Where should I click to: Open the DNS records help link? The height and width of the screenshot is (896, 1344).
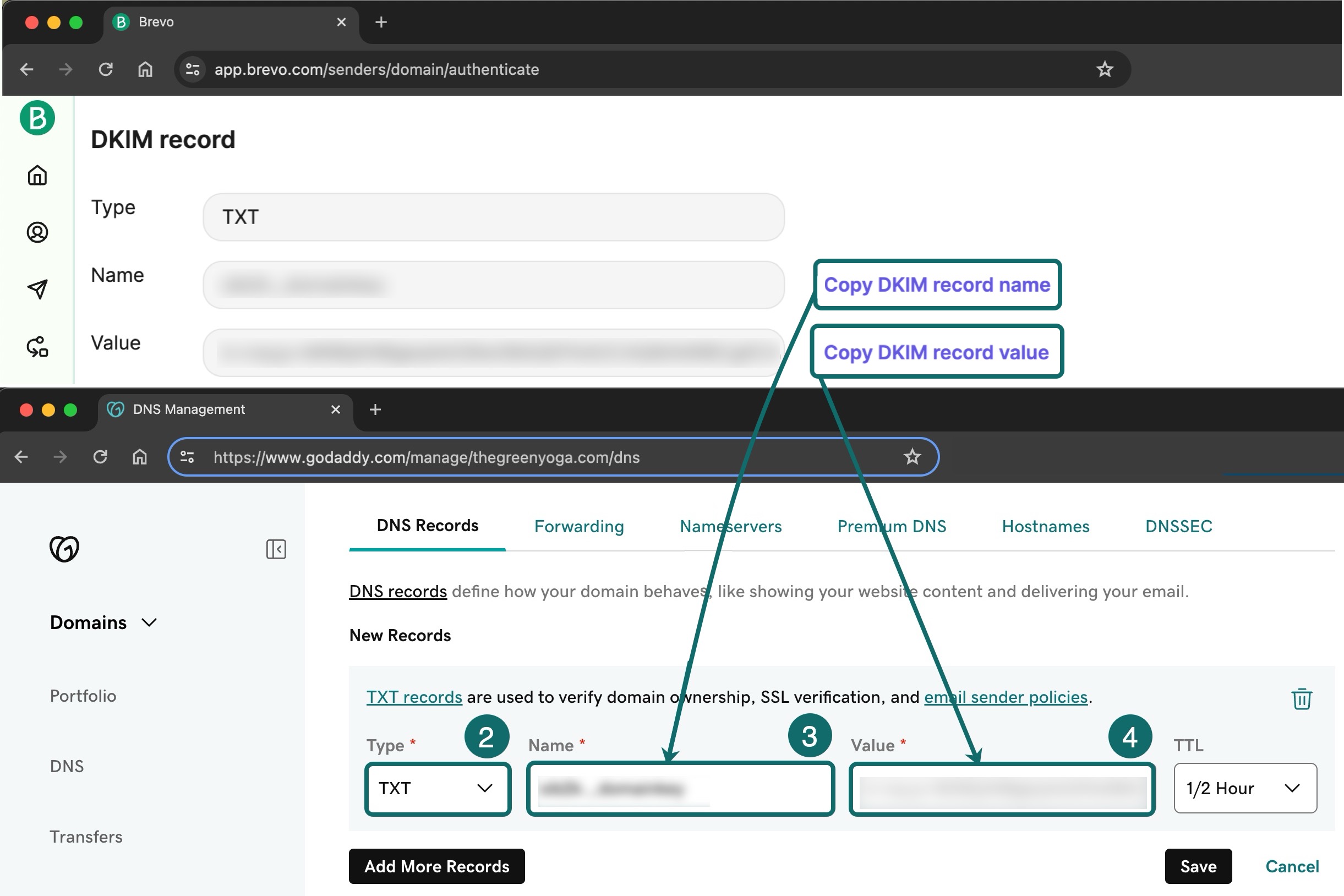coord(398,591)
